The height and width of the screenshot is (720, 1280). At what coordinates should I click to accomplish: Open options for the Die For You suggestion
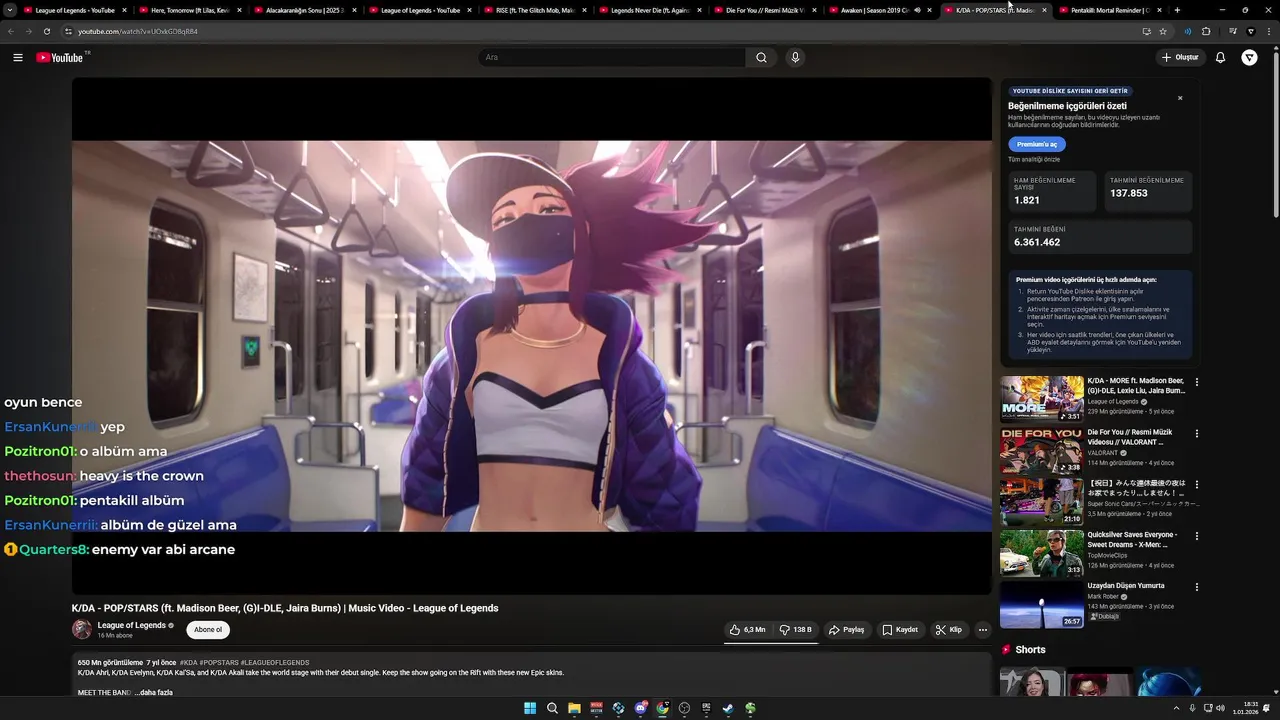(x=1197, y=433)
